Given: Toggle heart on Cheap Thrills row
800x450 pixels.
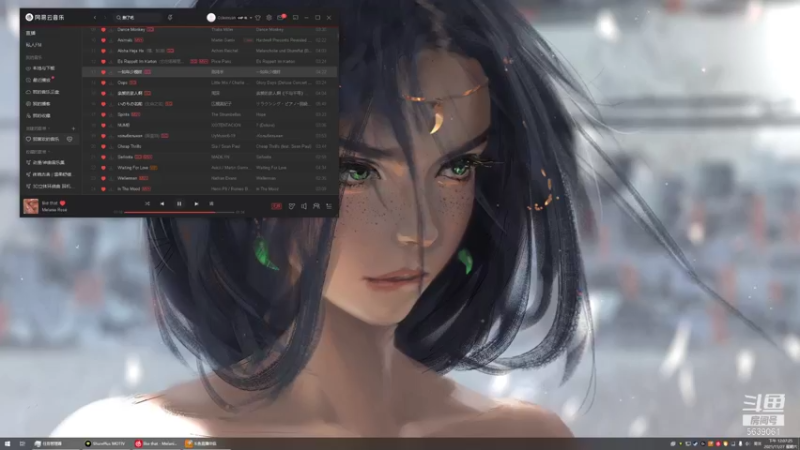Looking at the screenshot, I should point(104,146).
